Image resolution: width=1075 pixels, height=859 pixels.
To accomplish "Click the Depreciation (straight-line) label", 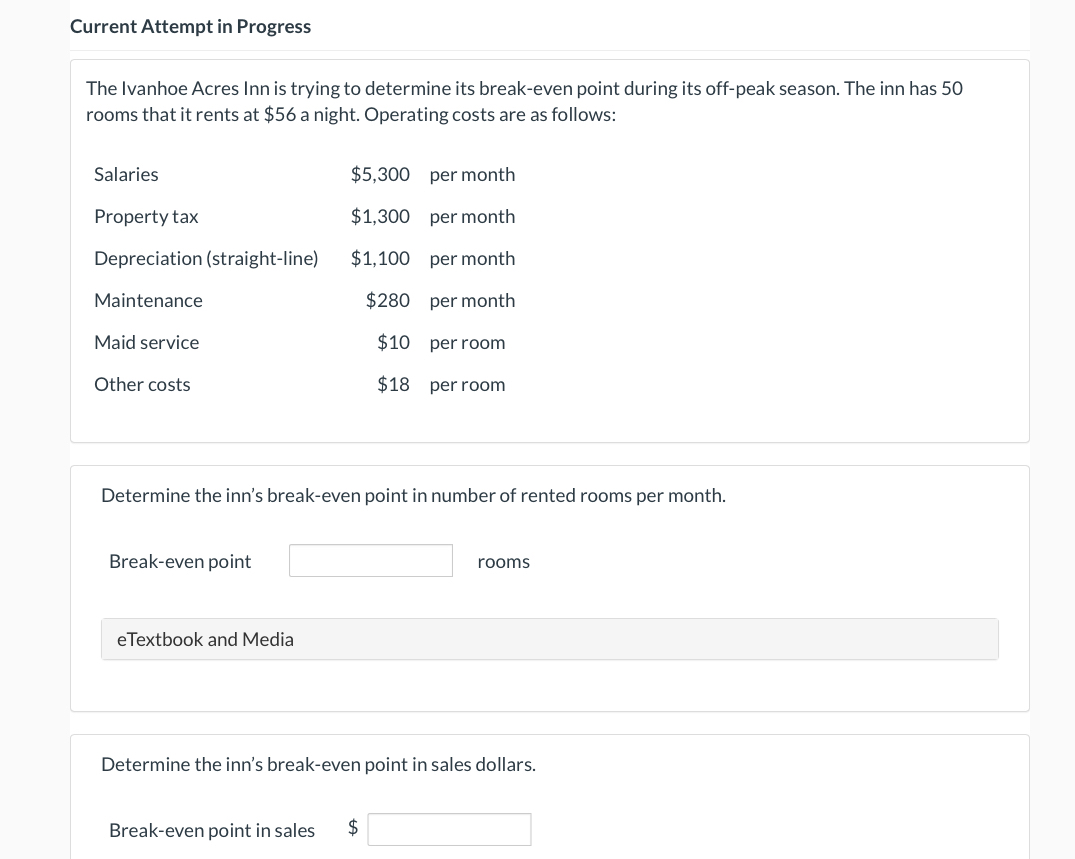I will 206,258.
